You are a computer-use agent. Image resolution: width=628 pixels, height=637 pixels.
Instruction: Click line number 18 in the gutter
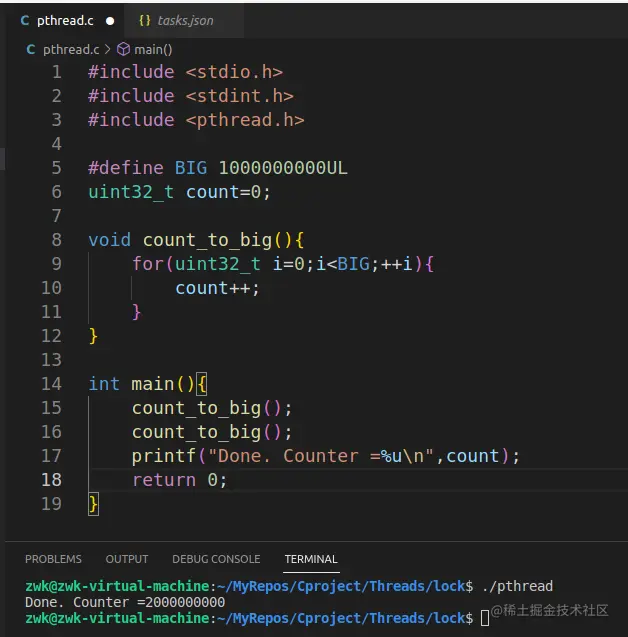click(x=52, y=480)
